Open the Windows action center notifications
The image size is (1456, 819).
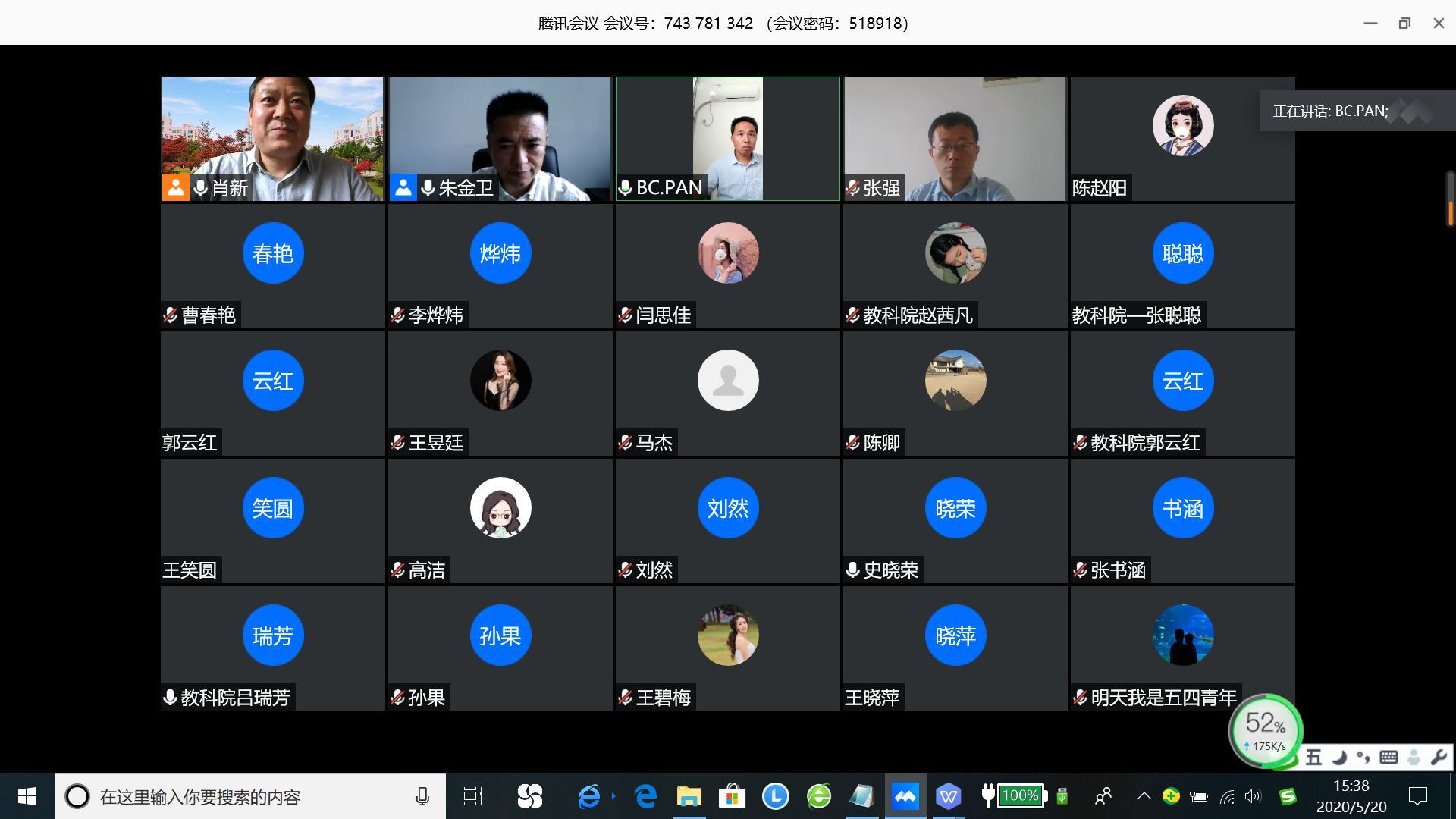[1417, 796]
